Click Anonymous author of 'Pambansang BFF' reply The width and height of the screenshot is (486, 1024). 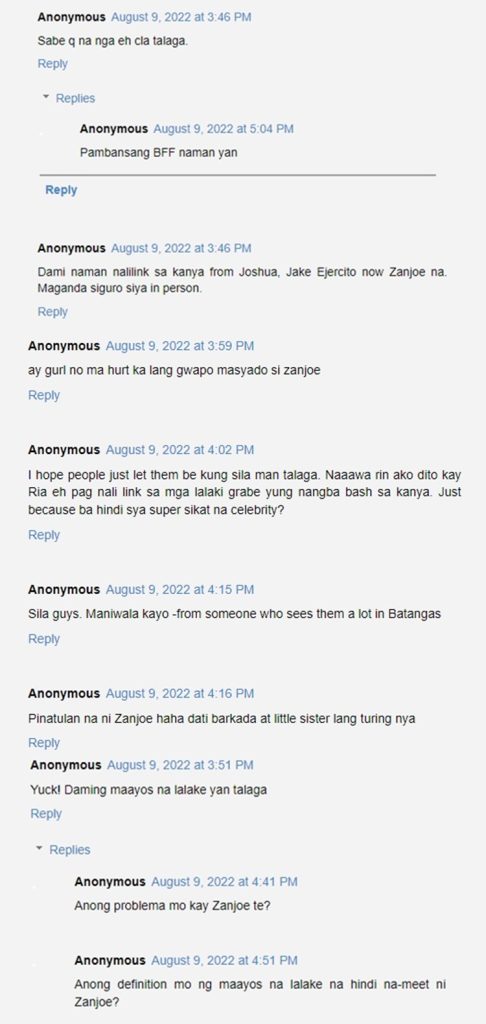pyautogui.click(x=114, y=129)
